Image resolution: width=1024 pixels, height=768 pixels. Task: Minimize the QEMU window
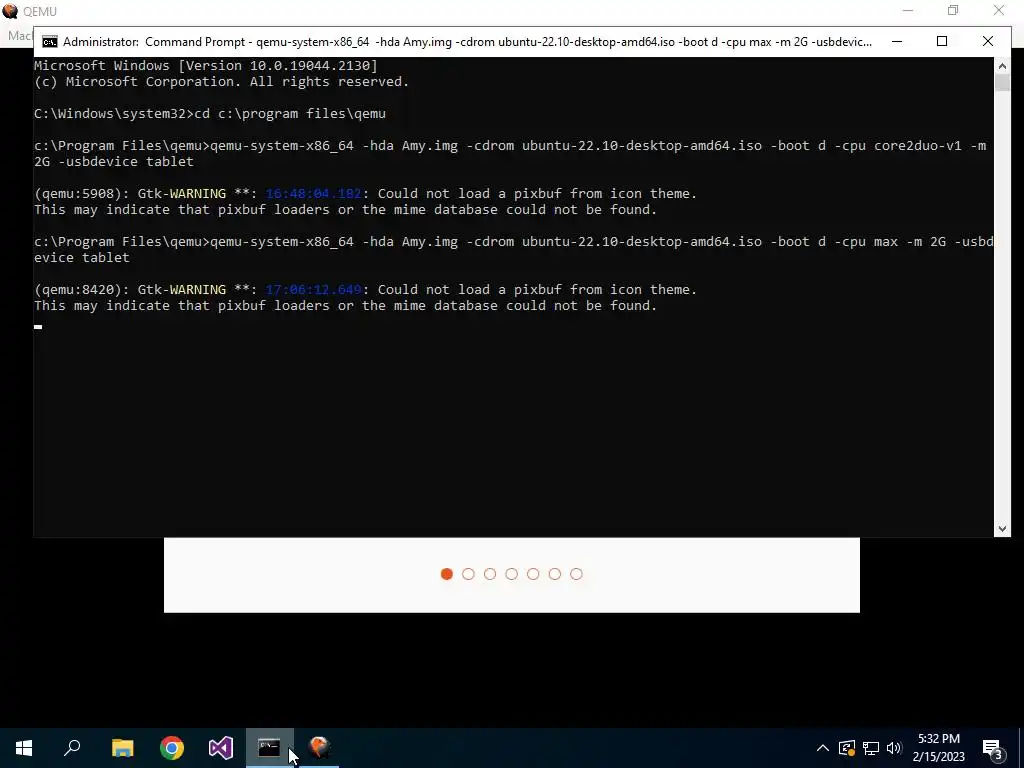(x=908, y=10)
